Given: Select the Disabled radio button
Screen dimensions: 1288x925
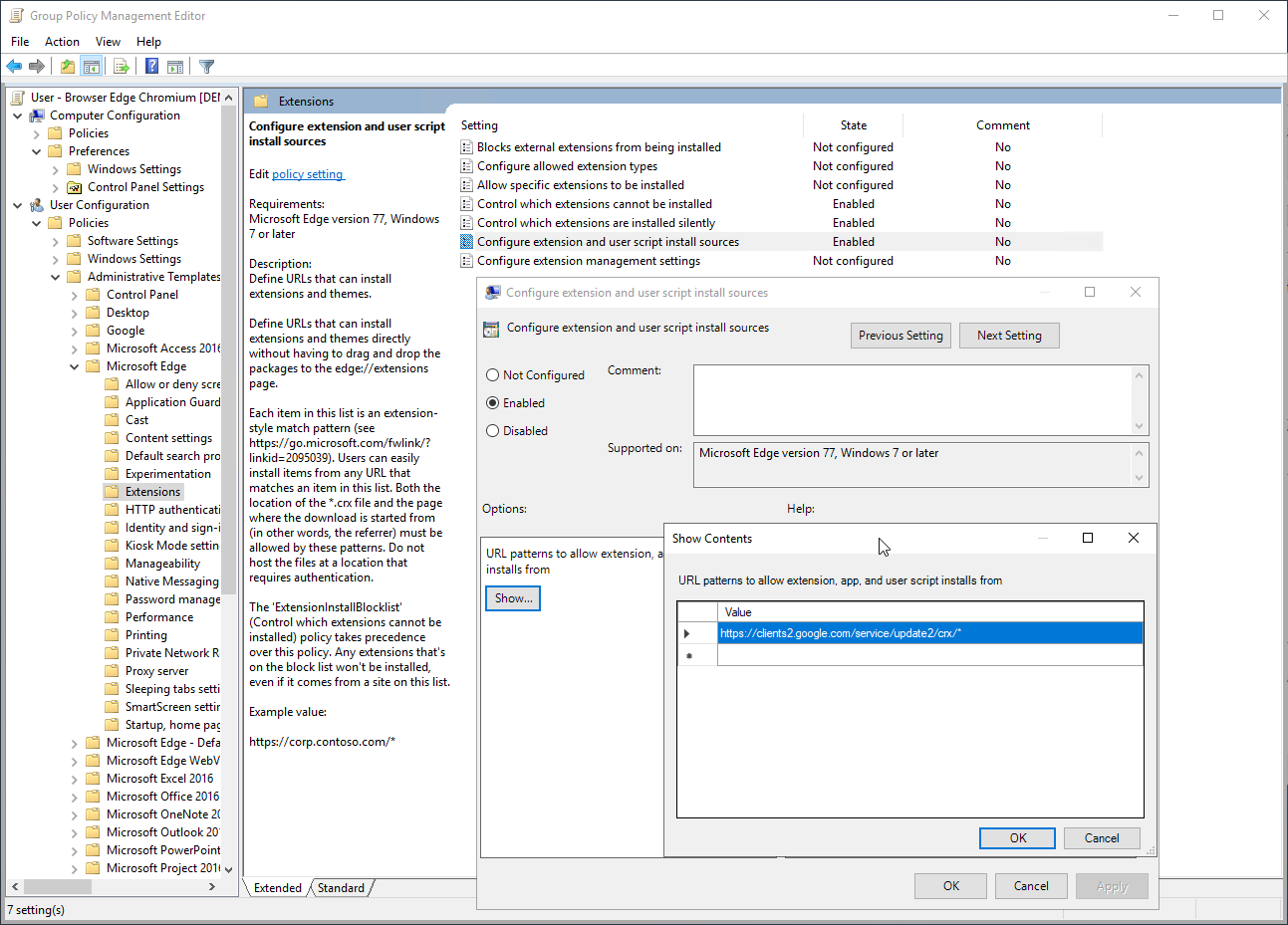Looking at the screenshot, I should pos(493,431).
